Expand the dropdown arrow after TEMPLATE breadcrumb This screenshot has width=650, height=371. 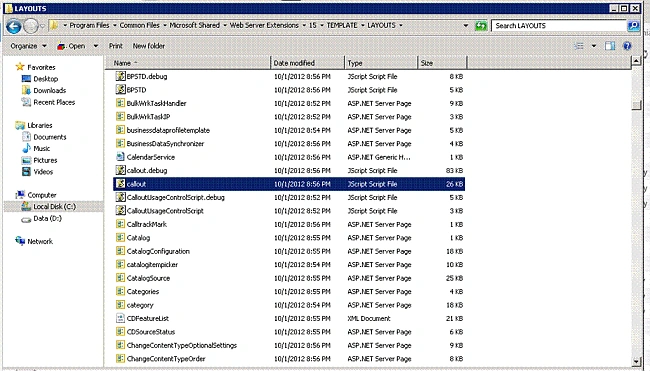coord(362,25)
